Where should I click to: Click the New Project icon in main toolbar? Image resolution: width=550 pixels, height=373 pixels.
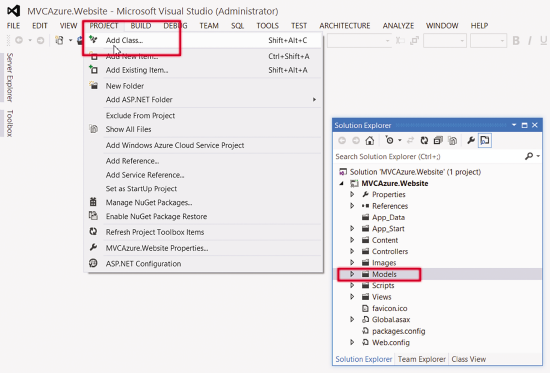point(59,40)
